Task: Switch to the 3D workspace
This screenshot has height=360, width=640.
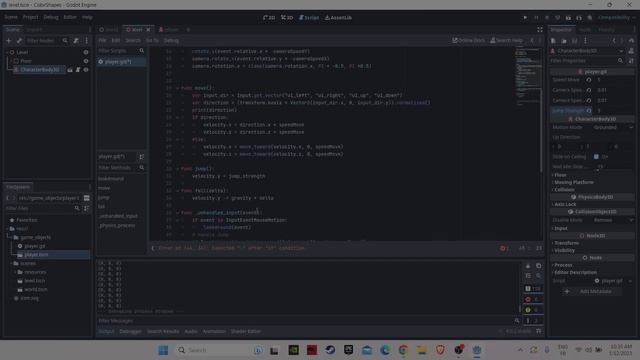Action: tap(287, 18)
